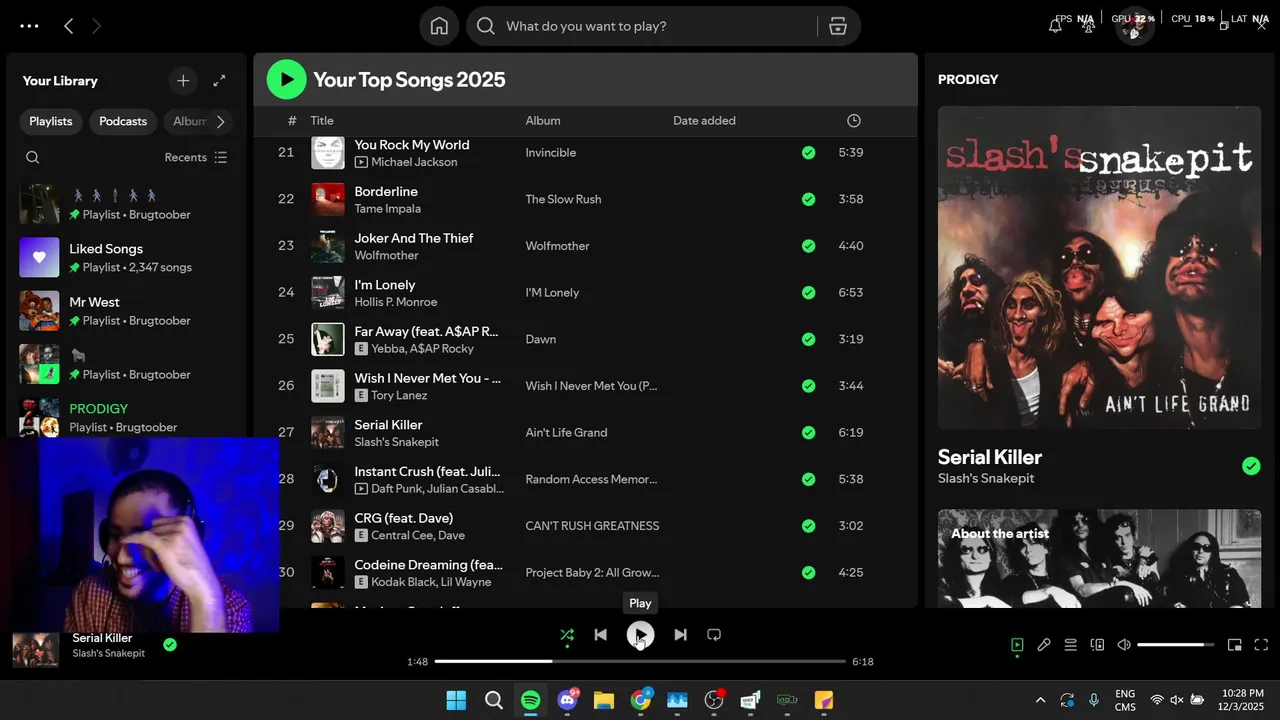Search within Your Library
The height and width of the screenshot is (720, 1280).
(33, 157)
